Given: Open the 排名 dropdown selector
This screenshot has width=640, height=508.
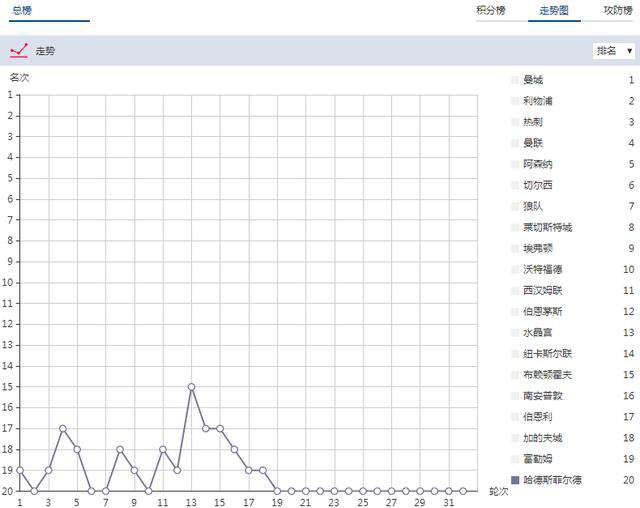Looking at the screenshot, I should (613, 51).
